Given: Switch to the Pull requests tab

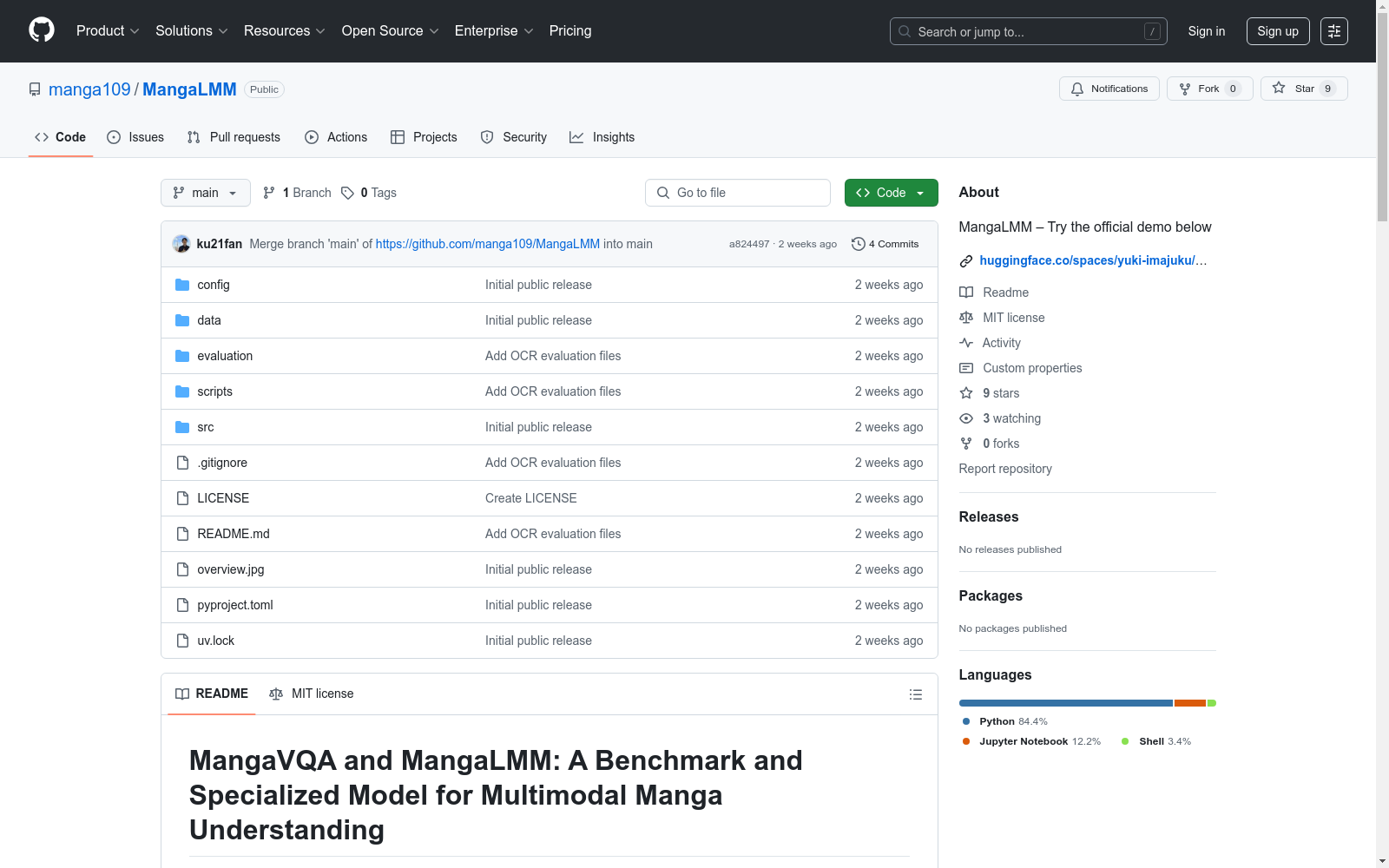Looking at the screenshot, I should (x=234, y=137).
